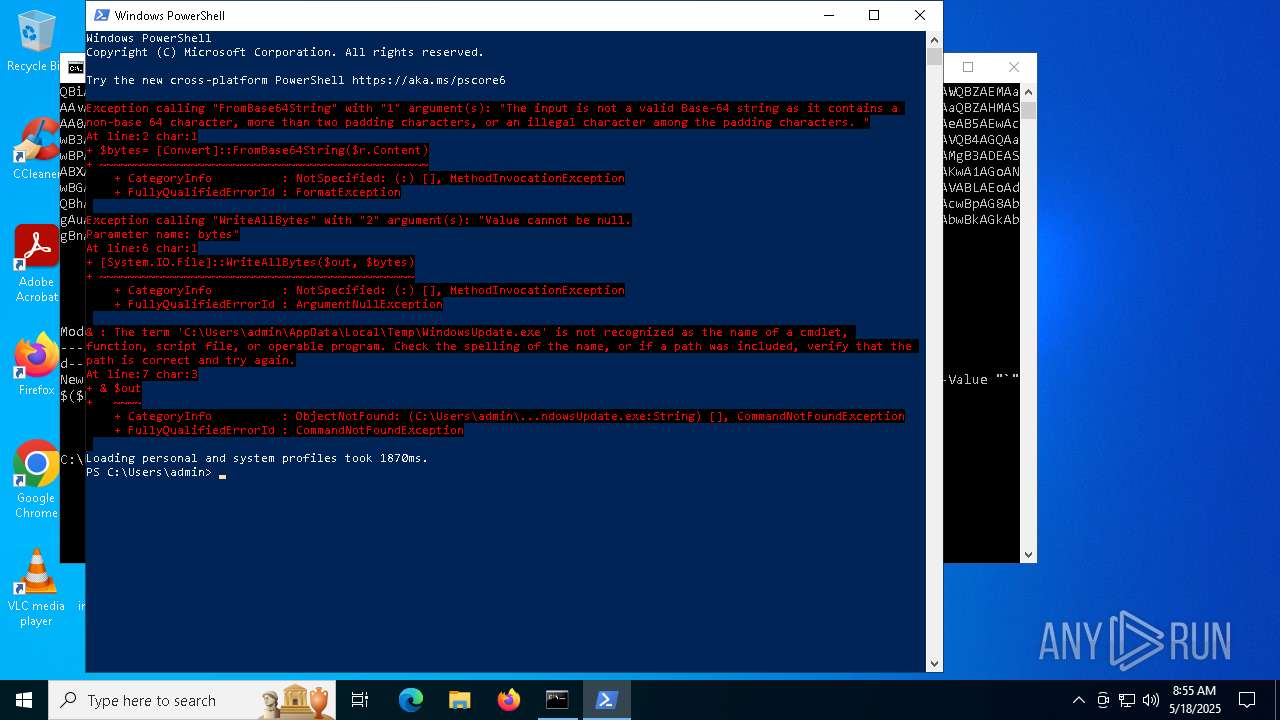The image size is (1280, 720).
Task: Click the search box highlights illustration icon
Action: tap(296, 700)
